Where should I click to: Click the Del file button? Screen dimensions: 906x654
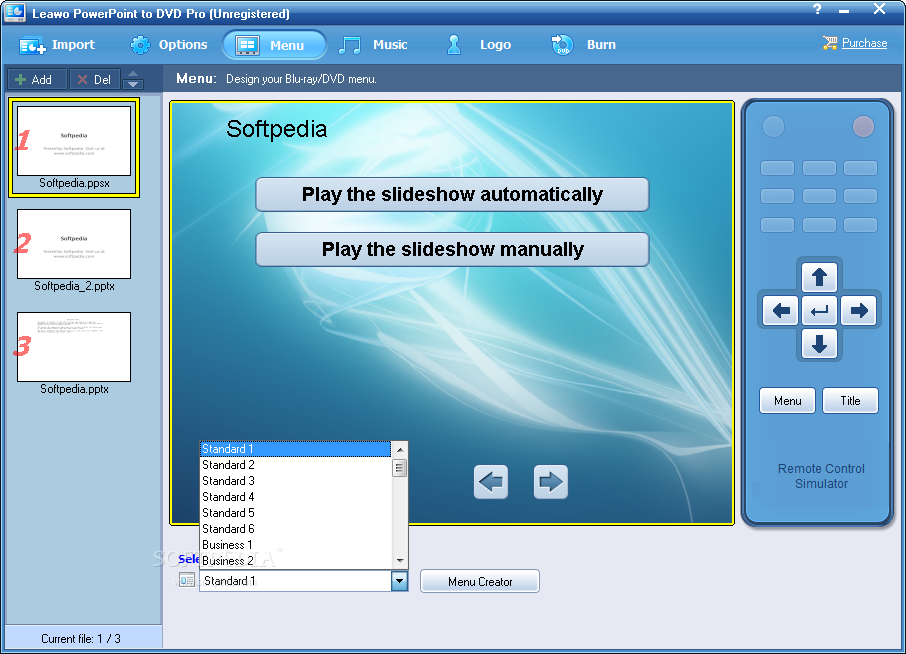pos(95,80)
